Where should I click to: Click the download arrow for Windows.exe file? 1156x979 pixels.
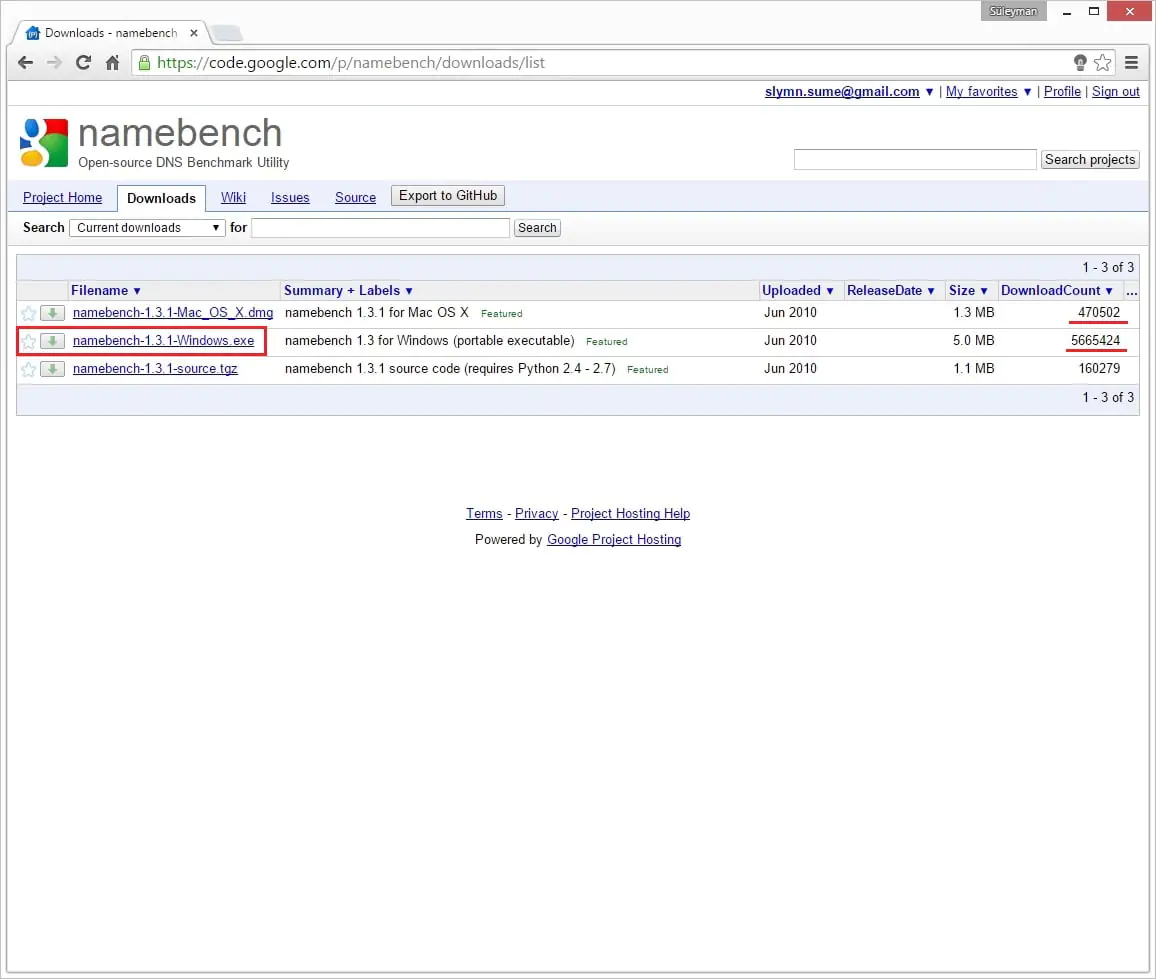pyautogui.click(x=52, y=341)
